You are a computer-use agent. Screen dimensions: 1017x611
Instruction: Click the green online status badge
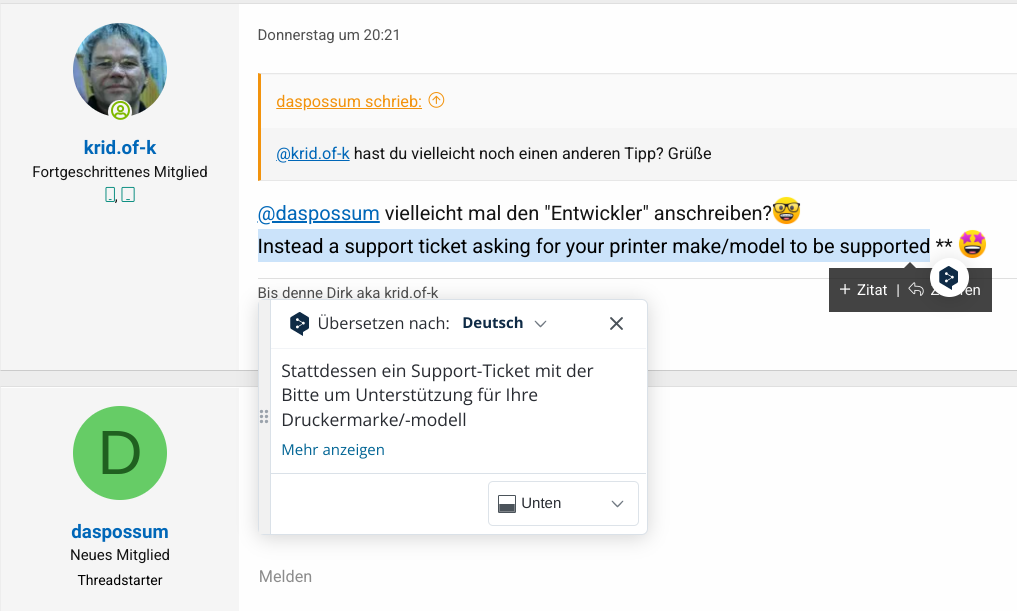120,111
